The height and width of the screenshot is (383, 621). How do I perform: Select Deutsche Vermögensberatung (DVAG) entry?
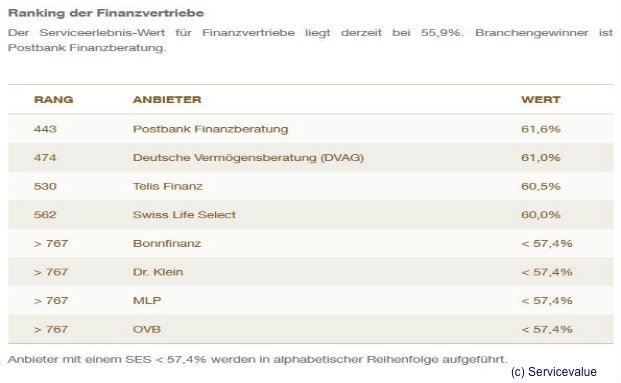tap(248, 158)
